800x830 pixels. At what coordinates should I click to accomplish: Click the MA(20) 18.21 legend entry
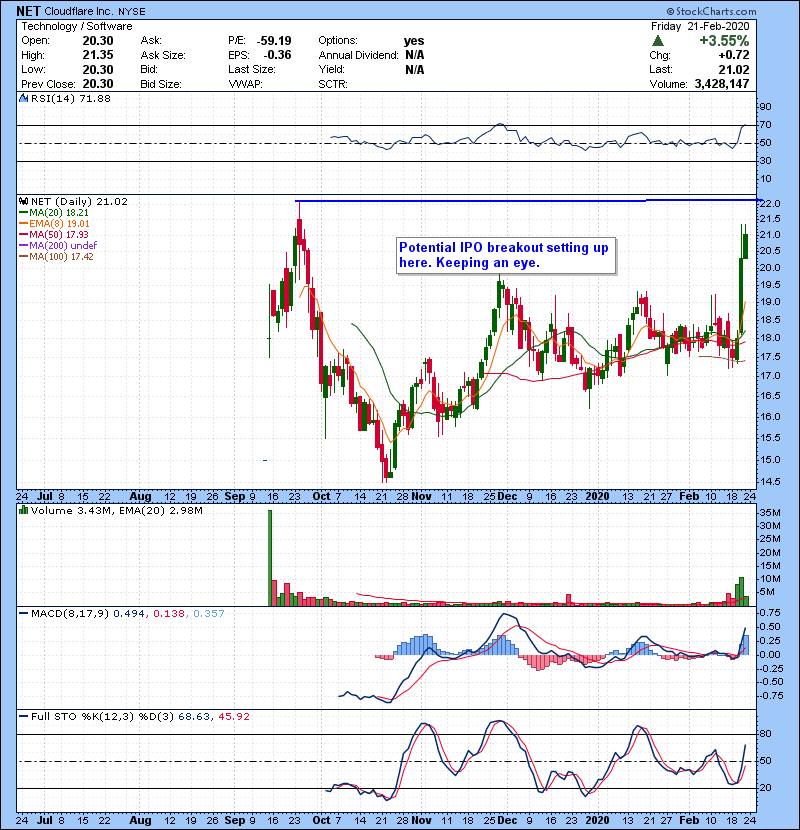pos(55,212)
